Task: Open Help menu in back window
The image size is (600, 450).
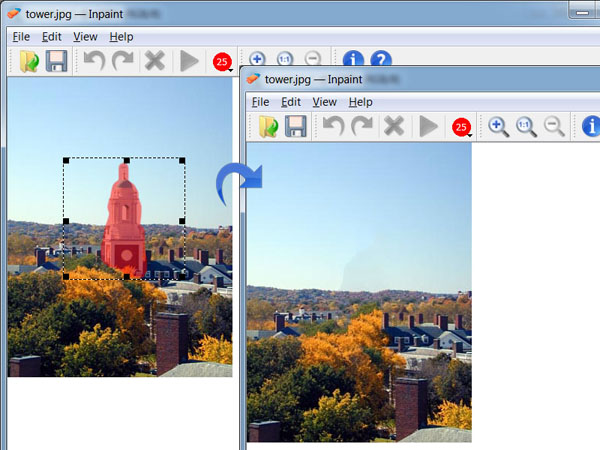Action: (121, 37)
